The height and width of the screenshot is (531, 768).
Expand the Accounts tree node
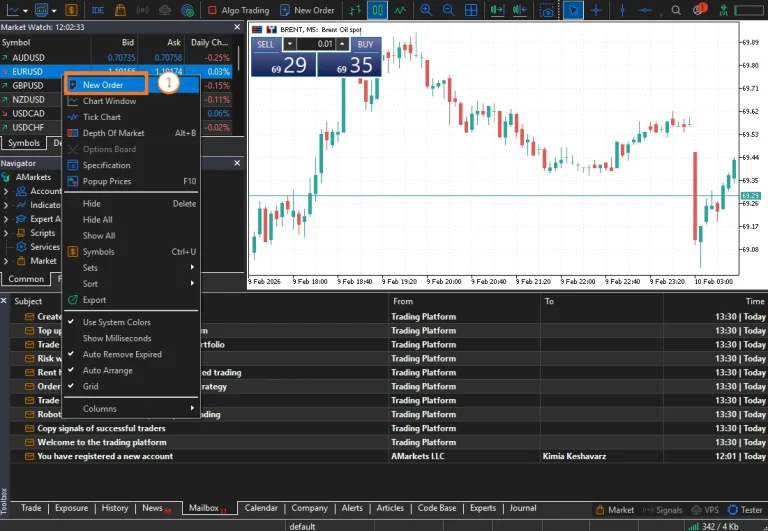[6, 192]
